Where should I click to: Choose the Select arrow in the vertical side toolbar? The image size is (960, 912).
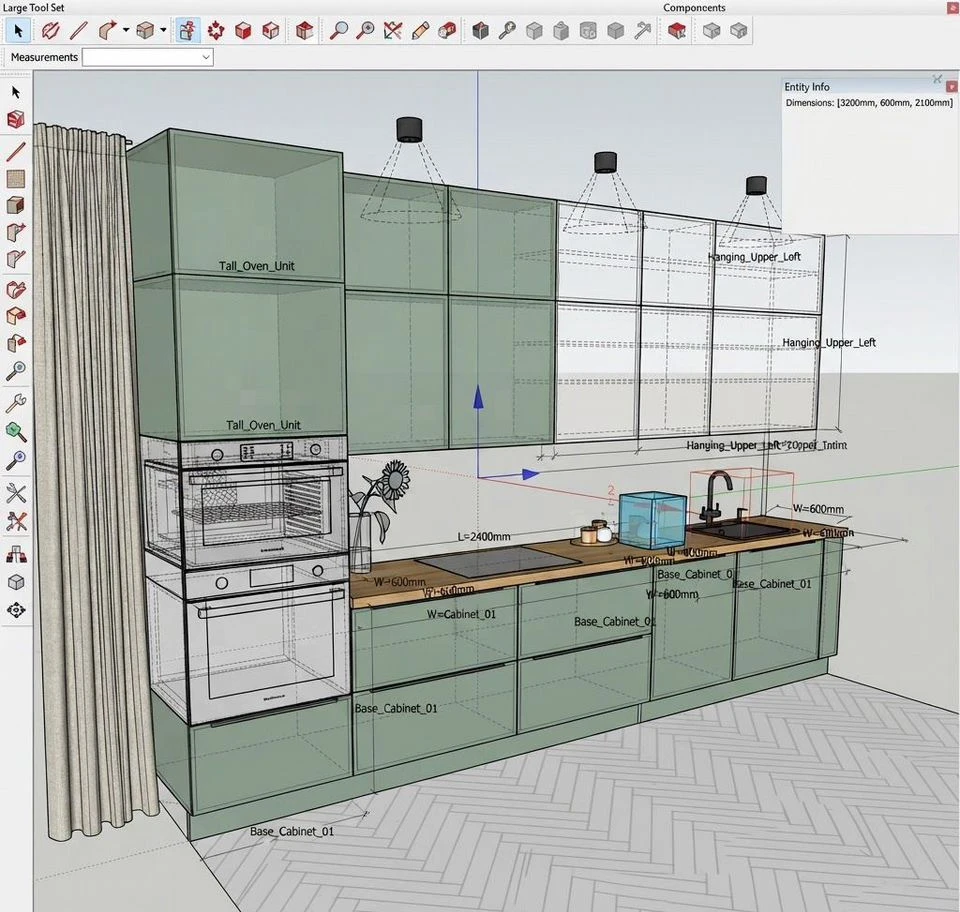point(16,92)
